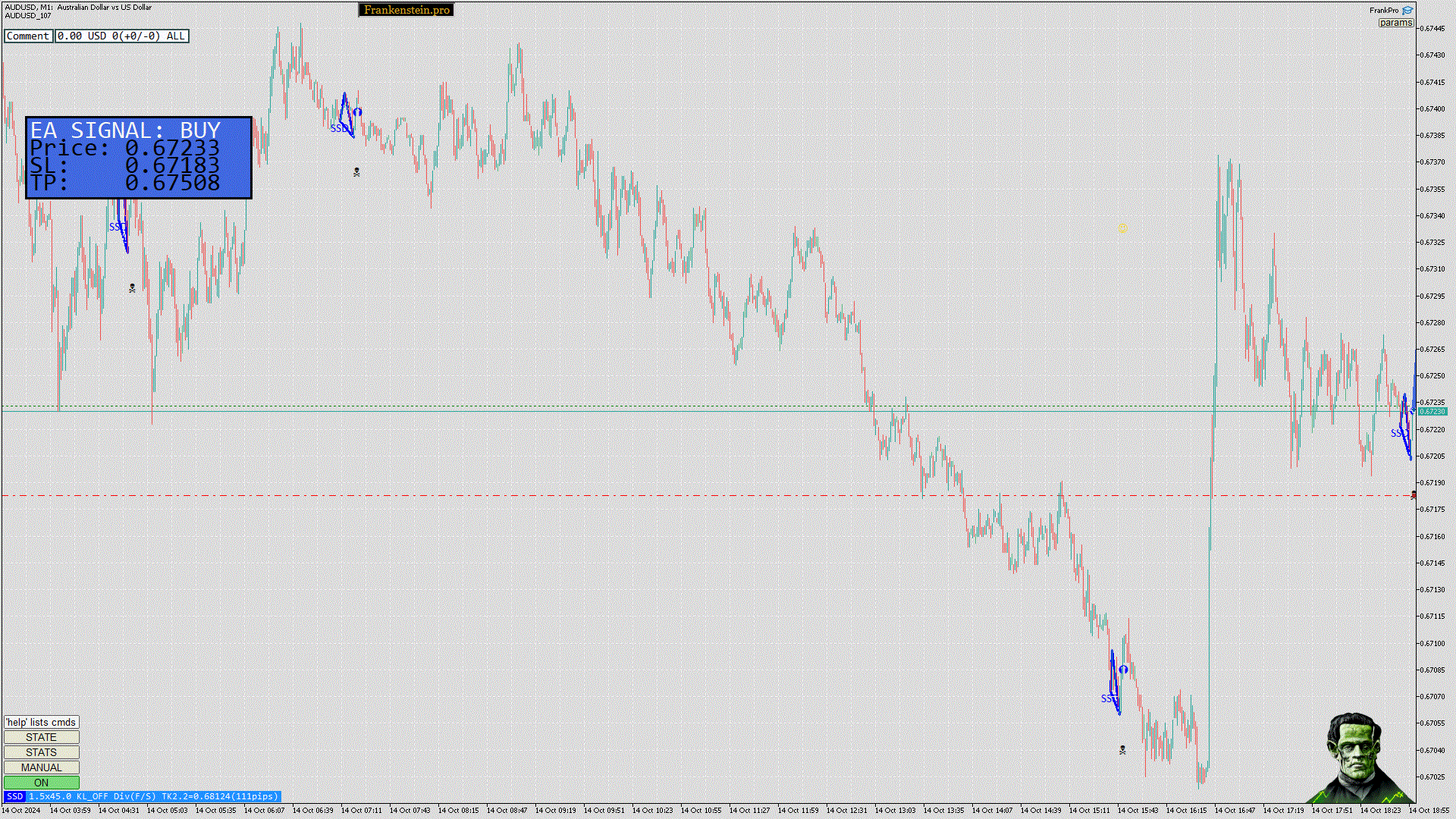Click the blue SSD strategy tag
The height and width of the screenshot is (819, 1456).
[14, 796]
